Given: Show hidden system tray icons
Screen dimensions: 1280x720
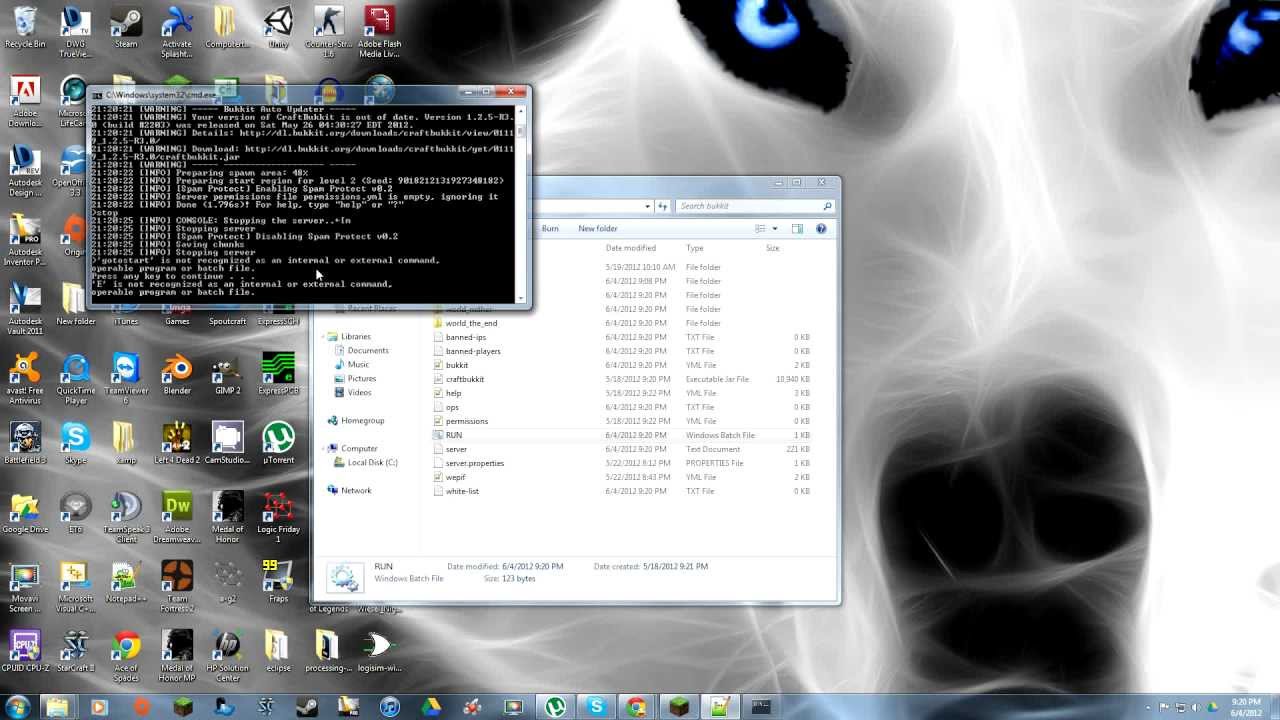Looking at the screenshot, I should coord(1149,707).
